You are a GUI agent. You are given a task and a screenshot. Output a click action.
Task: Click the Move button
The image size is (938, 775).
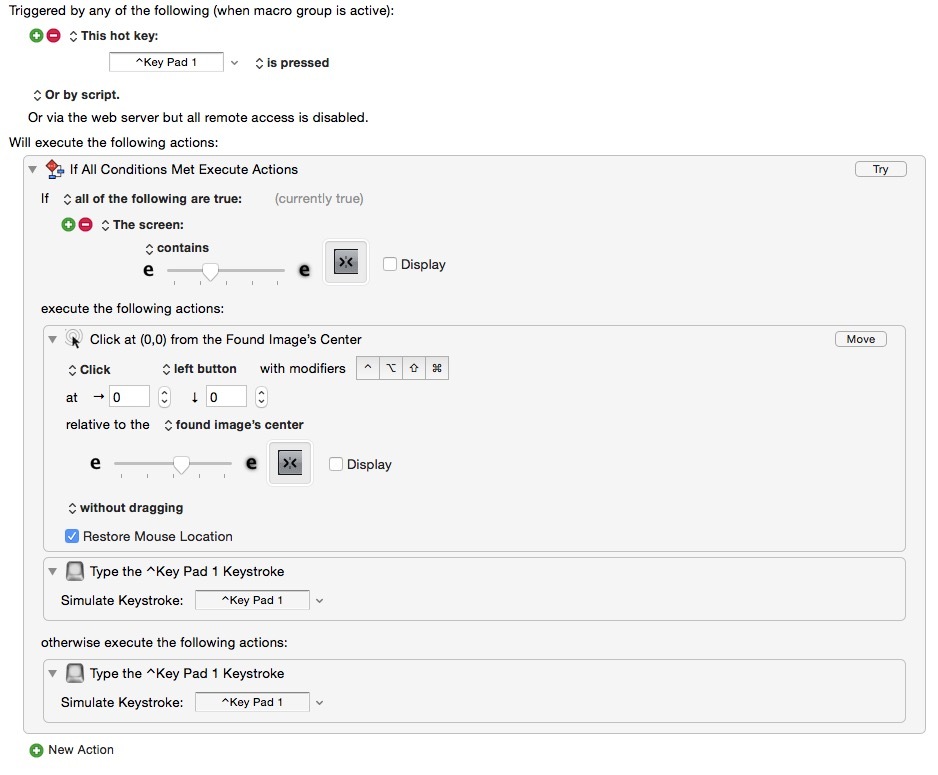861,339
